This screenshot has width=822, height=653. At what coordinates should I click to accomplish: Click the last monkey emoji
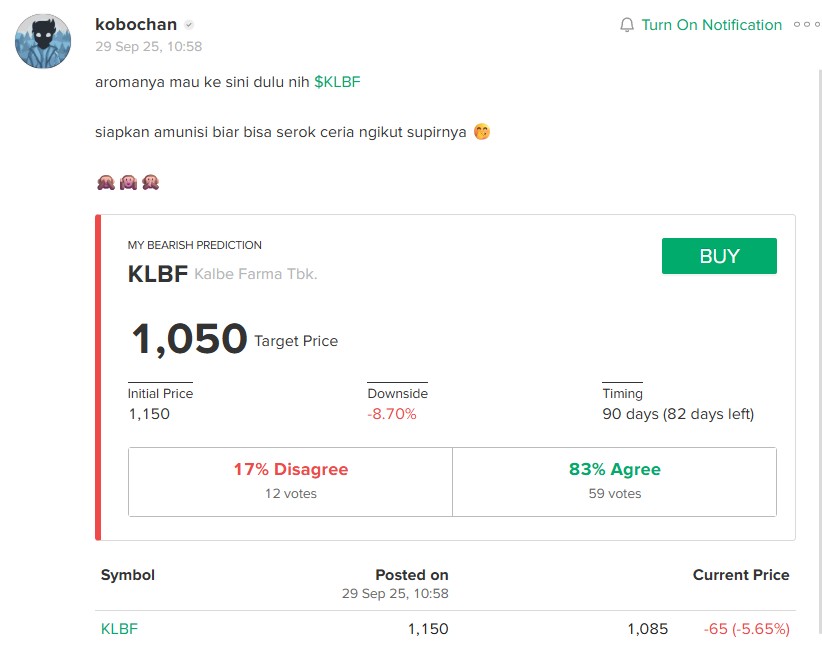tap(151, 182)
